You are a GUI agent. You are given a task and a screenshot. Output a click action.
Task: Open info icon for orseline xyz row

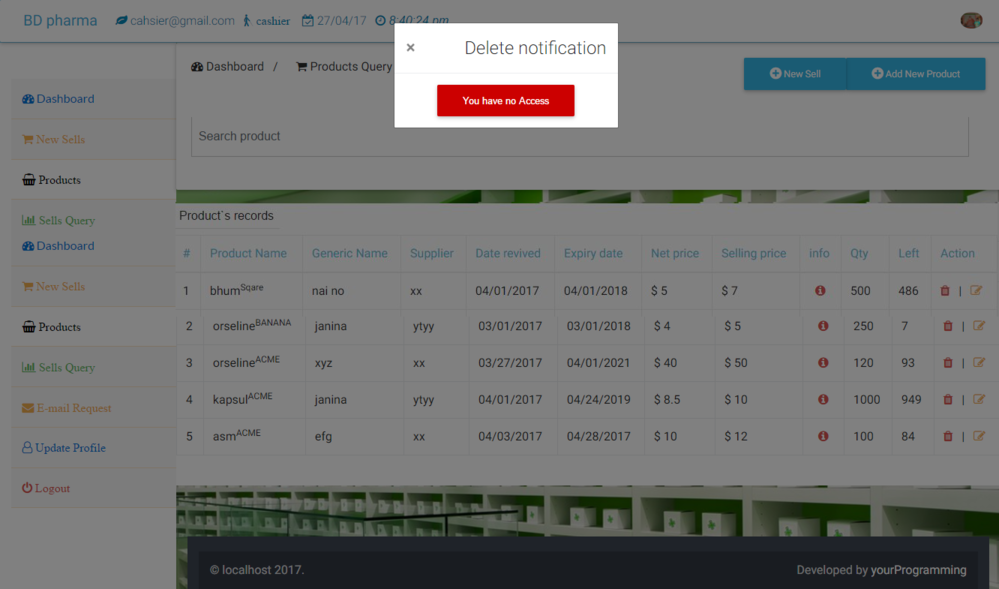823,363
